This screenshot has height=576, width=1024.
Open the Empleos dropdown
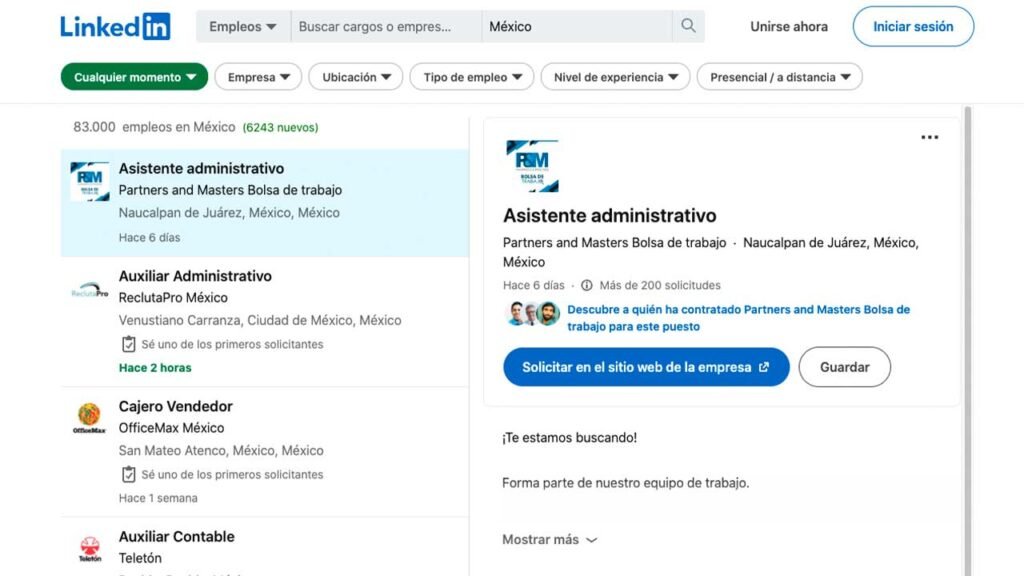243,27
